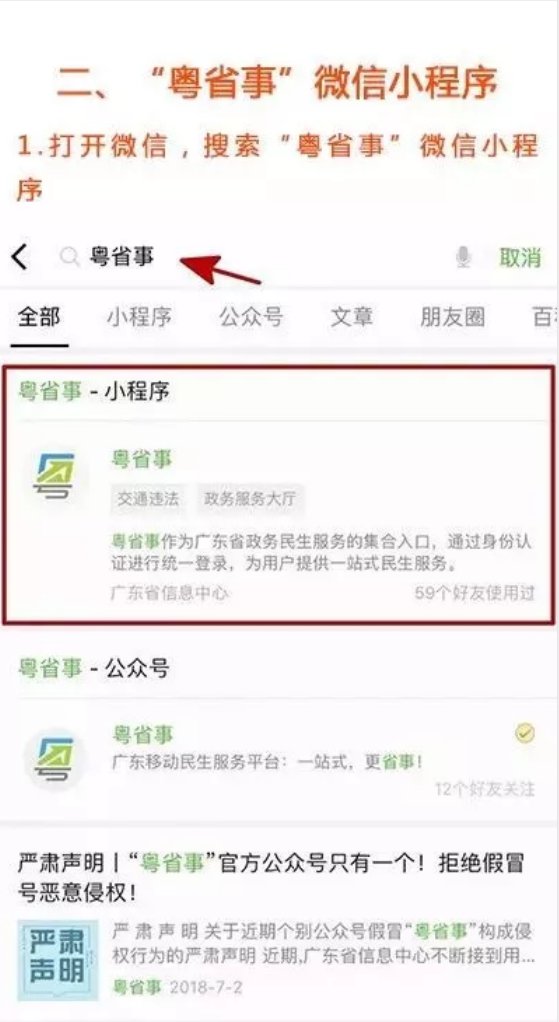The image size is (559, 1022).
Task: Tap the search magnifier icon
Action: pyautogui.click(x=70, y=257)
